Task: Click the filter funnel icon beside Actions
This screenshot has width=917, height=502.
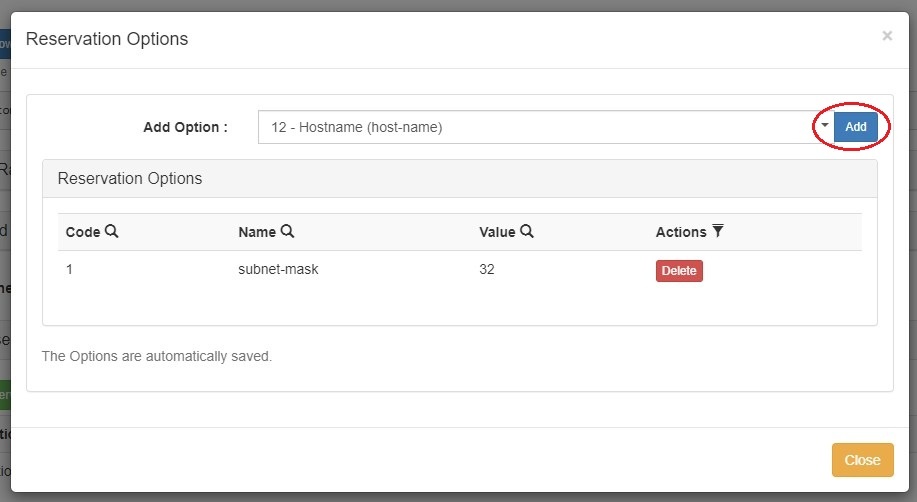Action: [718, 231]
